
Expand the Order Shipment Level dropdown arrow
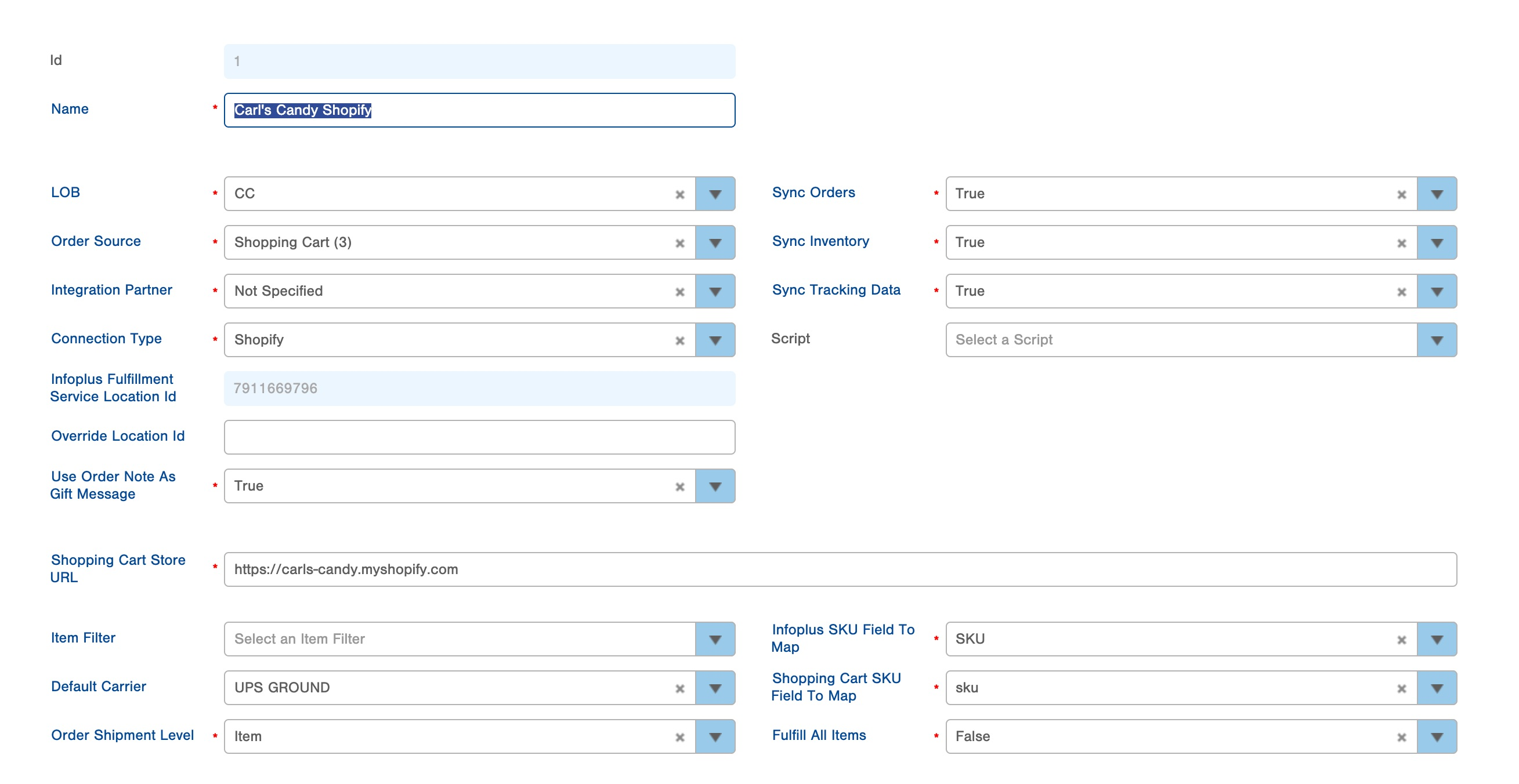(x=715, y=737)
